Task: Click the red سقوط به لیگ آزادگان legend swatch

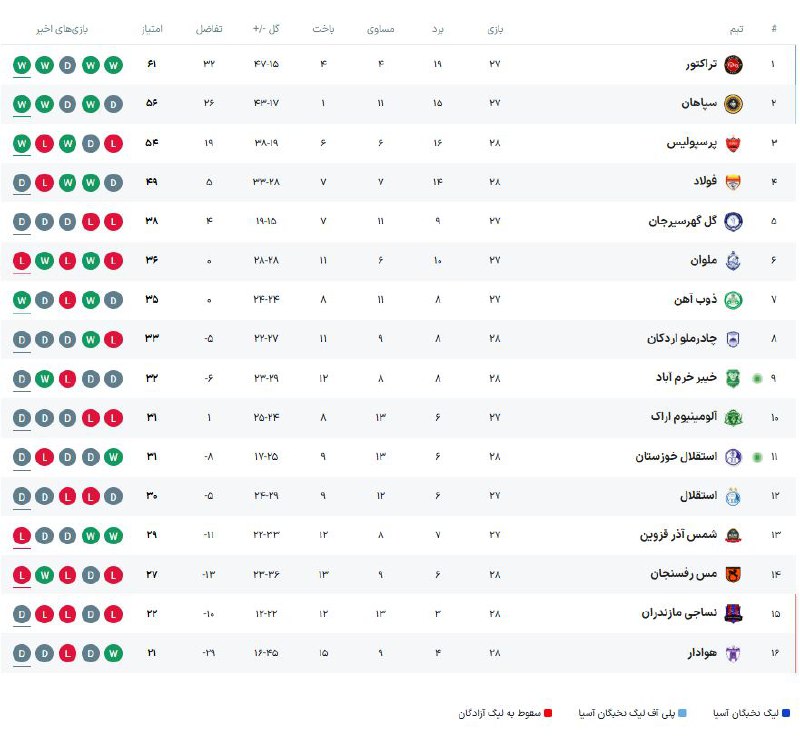Action: 548,714
